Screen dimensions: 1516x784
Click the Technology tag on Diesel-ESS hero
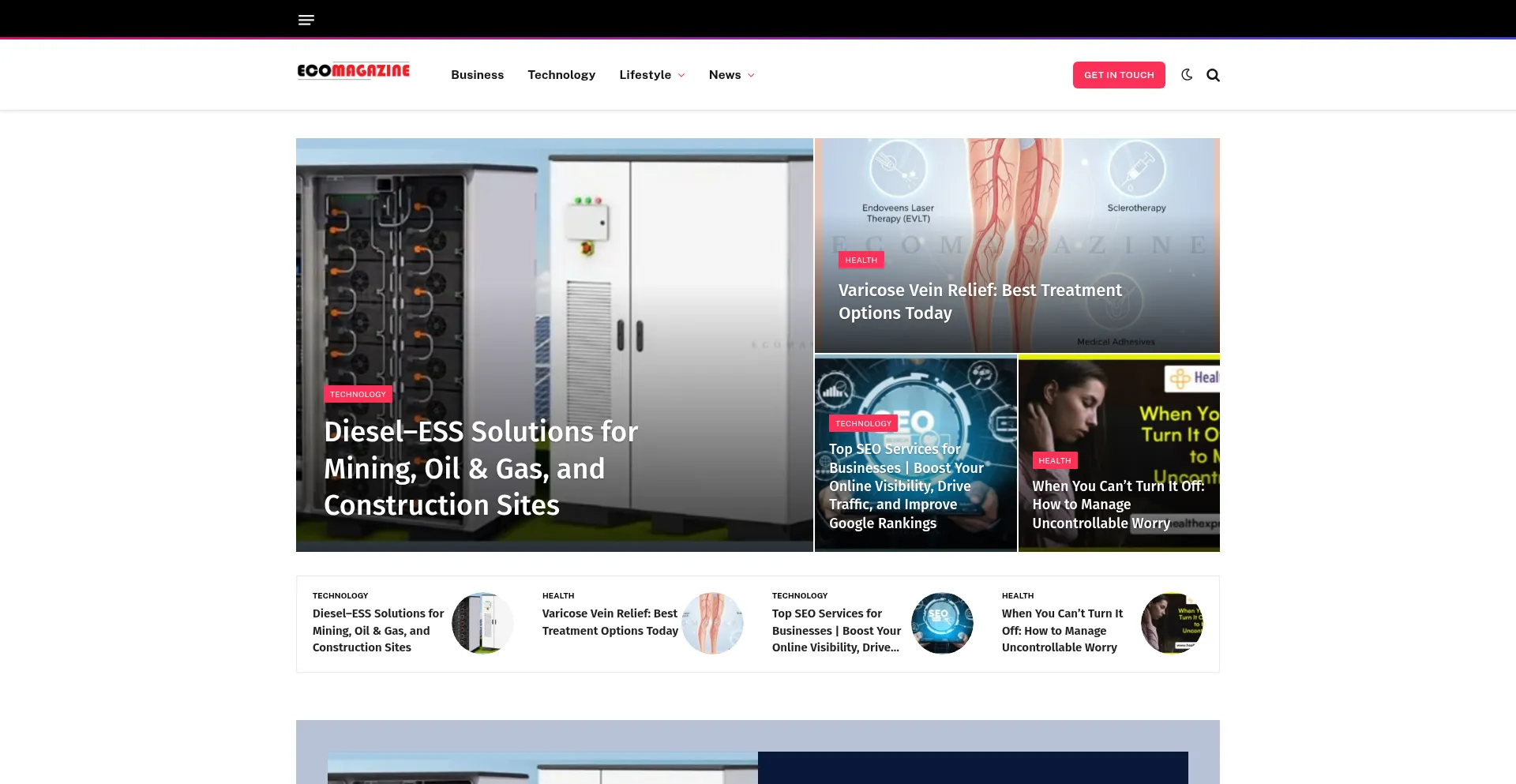point(358,394)
